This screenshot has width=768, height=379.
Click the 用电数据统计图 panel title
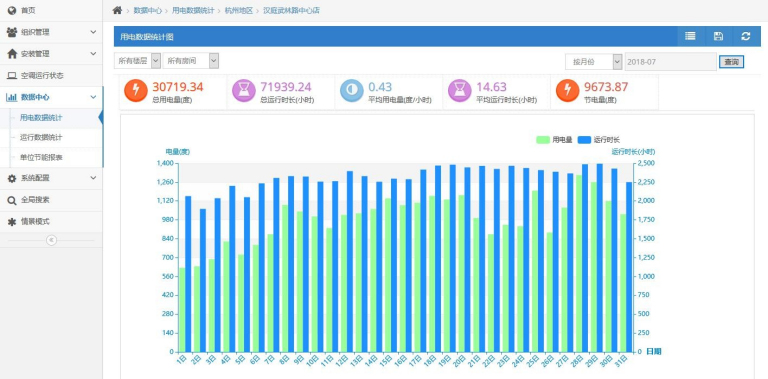(x=146, y=37)
